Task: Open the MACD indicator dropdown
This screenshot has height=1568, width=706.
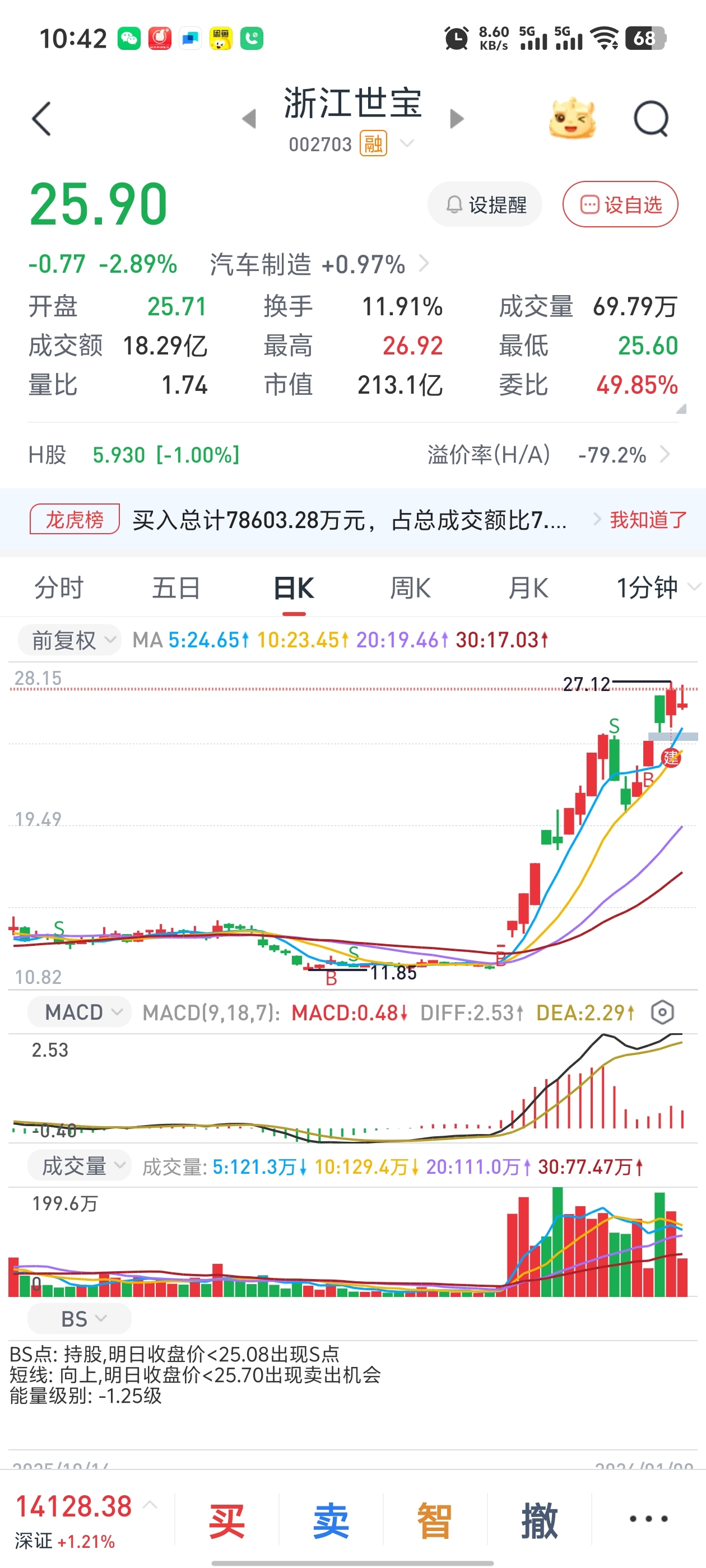Action: [x=79, y=1012]
